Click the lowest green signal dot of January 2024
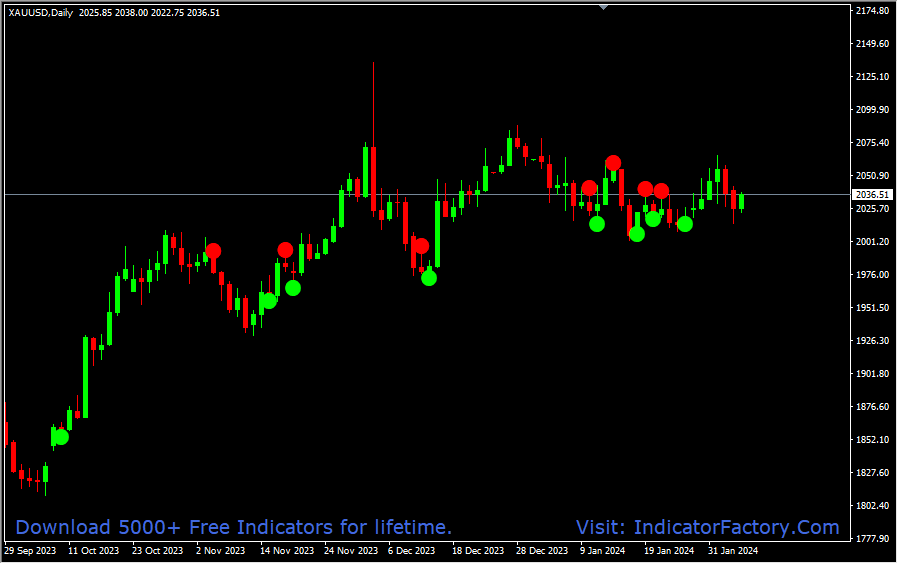Viewport: 898px width, 564px height. pyautogui.click(x=637, y=234)
